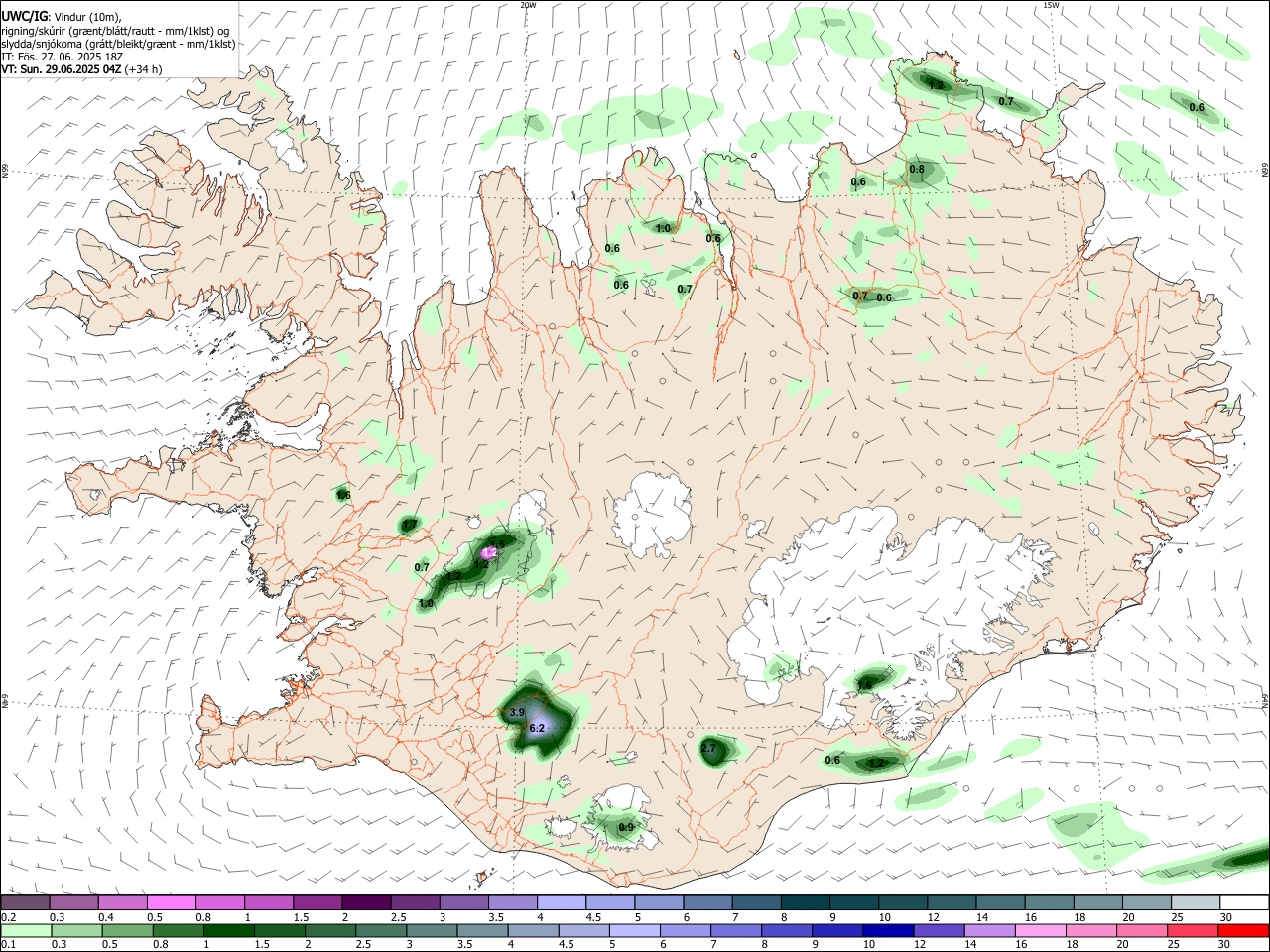Viewport: 1270px width, 952px height.
Task: Click the 0.2 label on the snow legend
Action: click(8, 917)
